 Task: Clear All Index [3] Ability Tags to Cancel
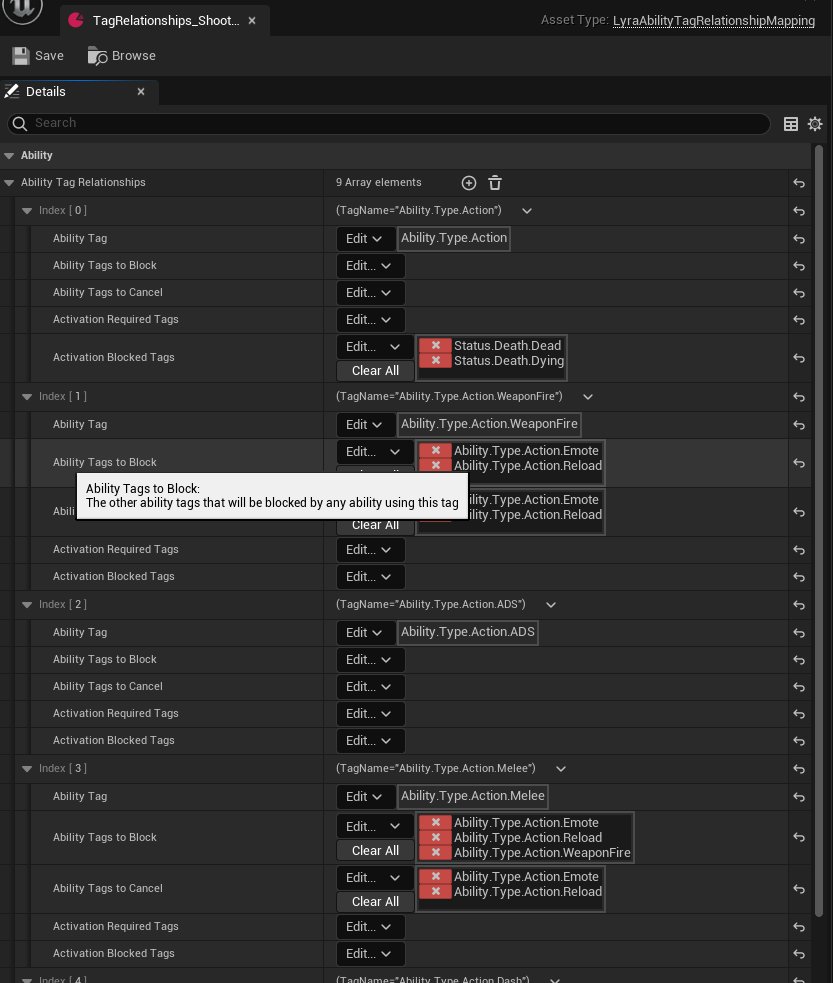pyautogui.click(x=375, y=902)
